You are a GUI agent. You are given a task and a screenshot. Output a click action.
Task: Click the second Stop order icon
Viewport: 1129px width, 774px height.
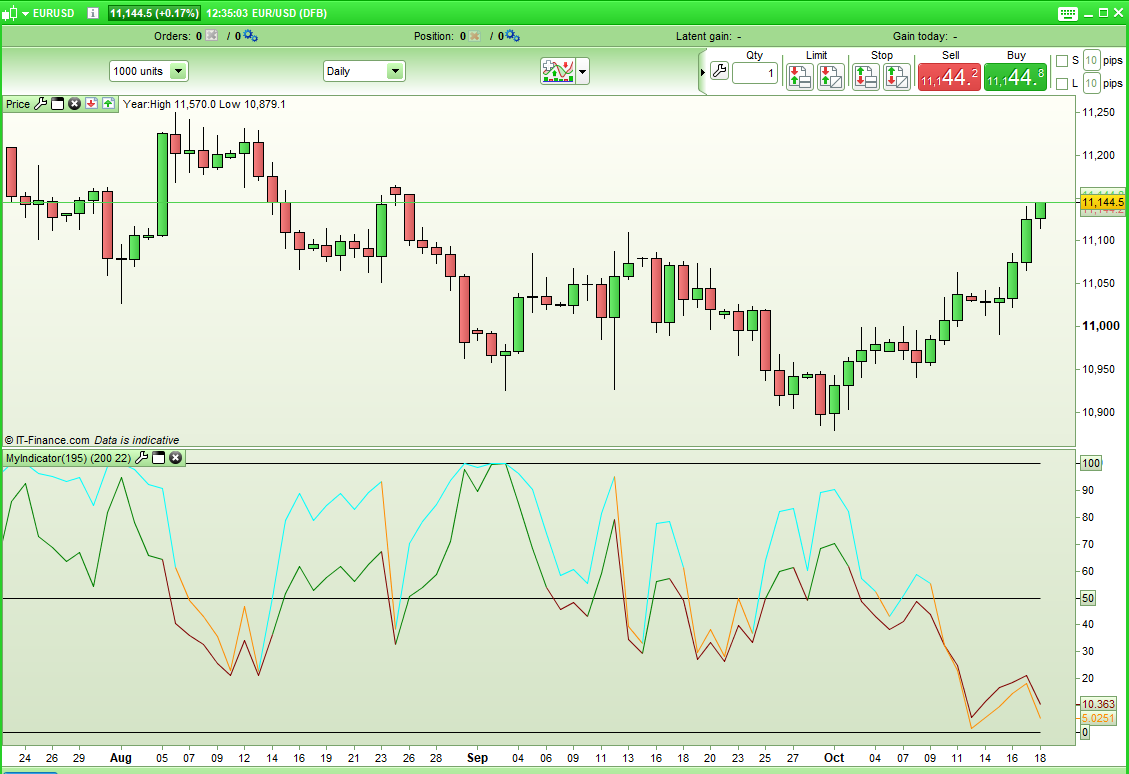(x=896, y=76)
